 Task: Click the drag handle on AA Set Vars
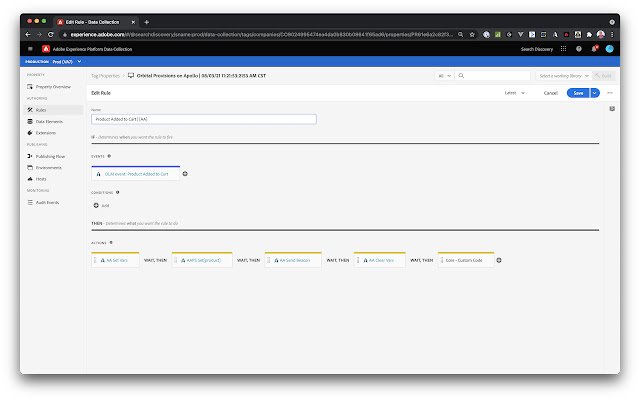(x=95, y=260)
